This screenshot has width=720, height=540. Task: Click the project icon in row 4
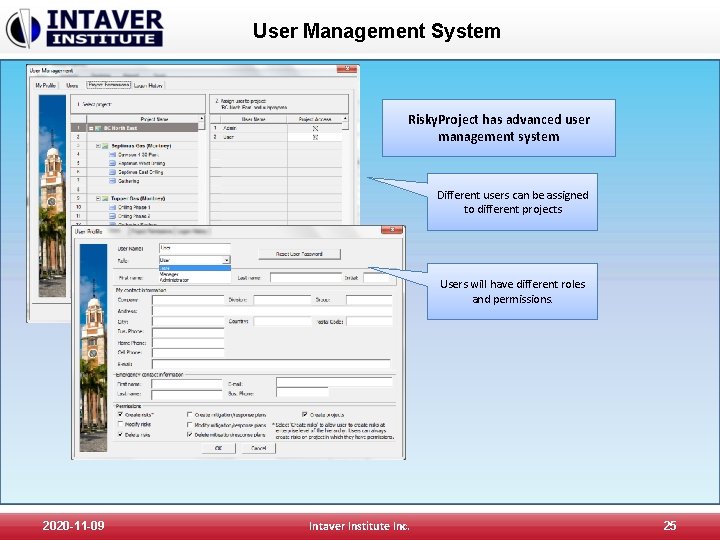tap(112, 155)
